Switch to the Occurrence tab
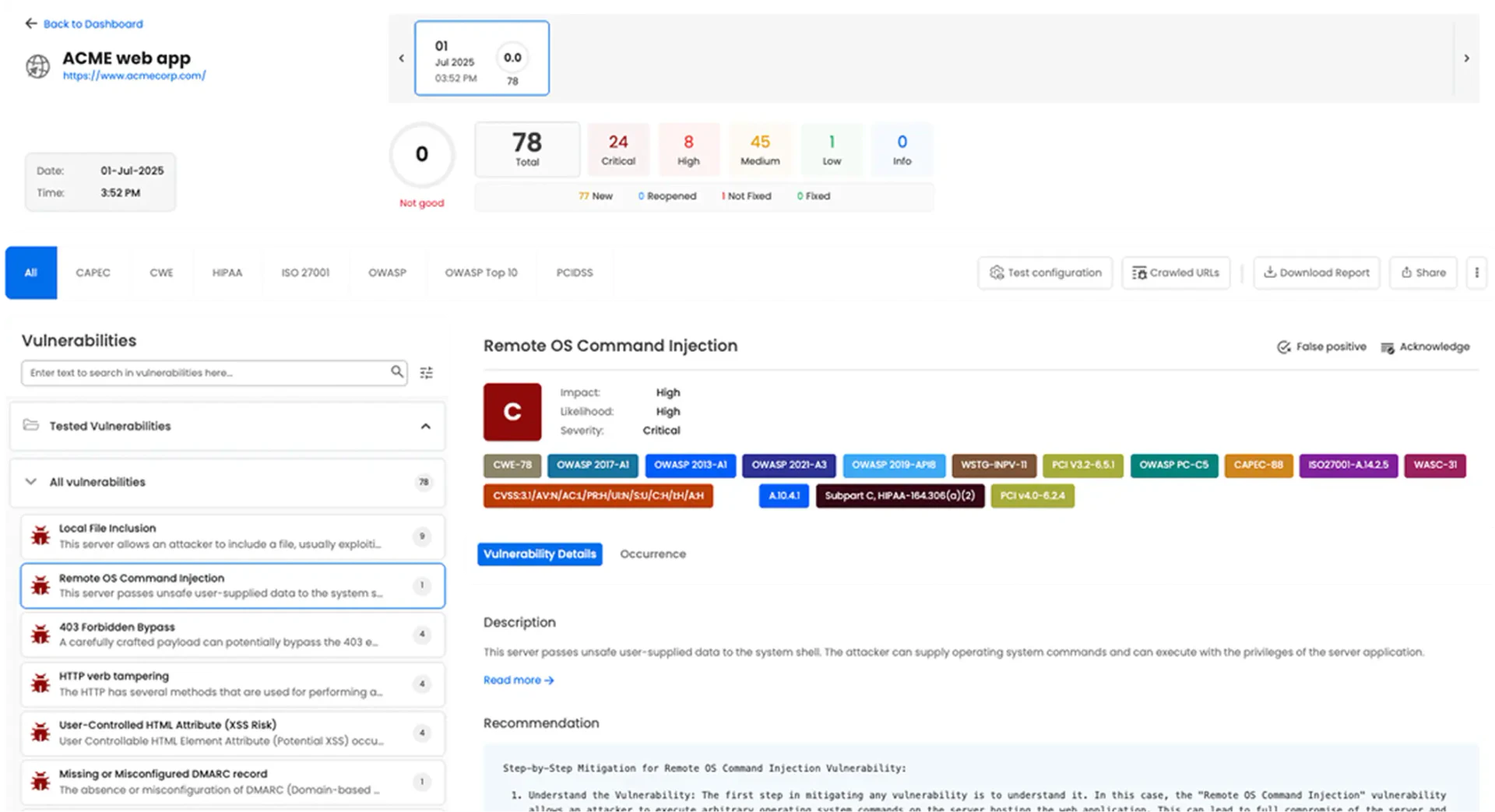This screenshot has height=812, width=1495. coord(653,554)
